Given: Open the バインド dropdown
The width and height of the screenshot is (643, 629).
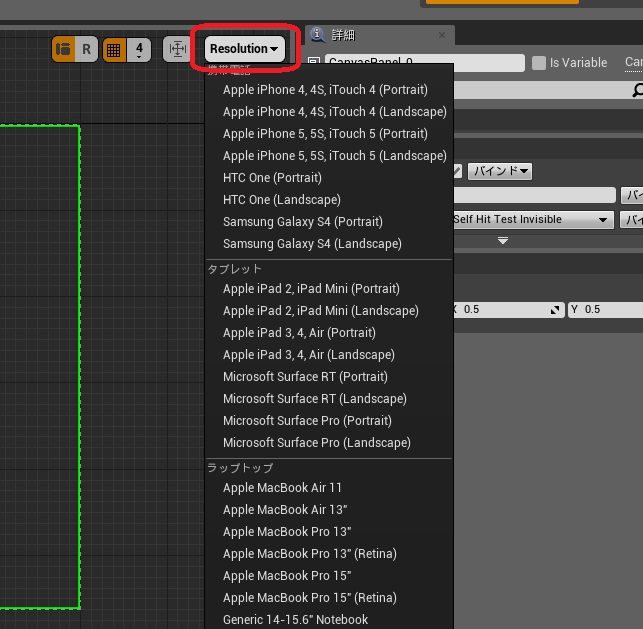Looking at the screenshot, I should (x=500, y=171).
